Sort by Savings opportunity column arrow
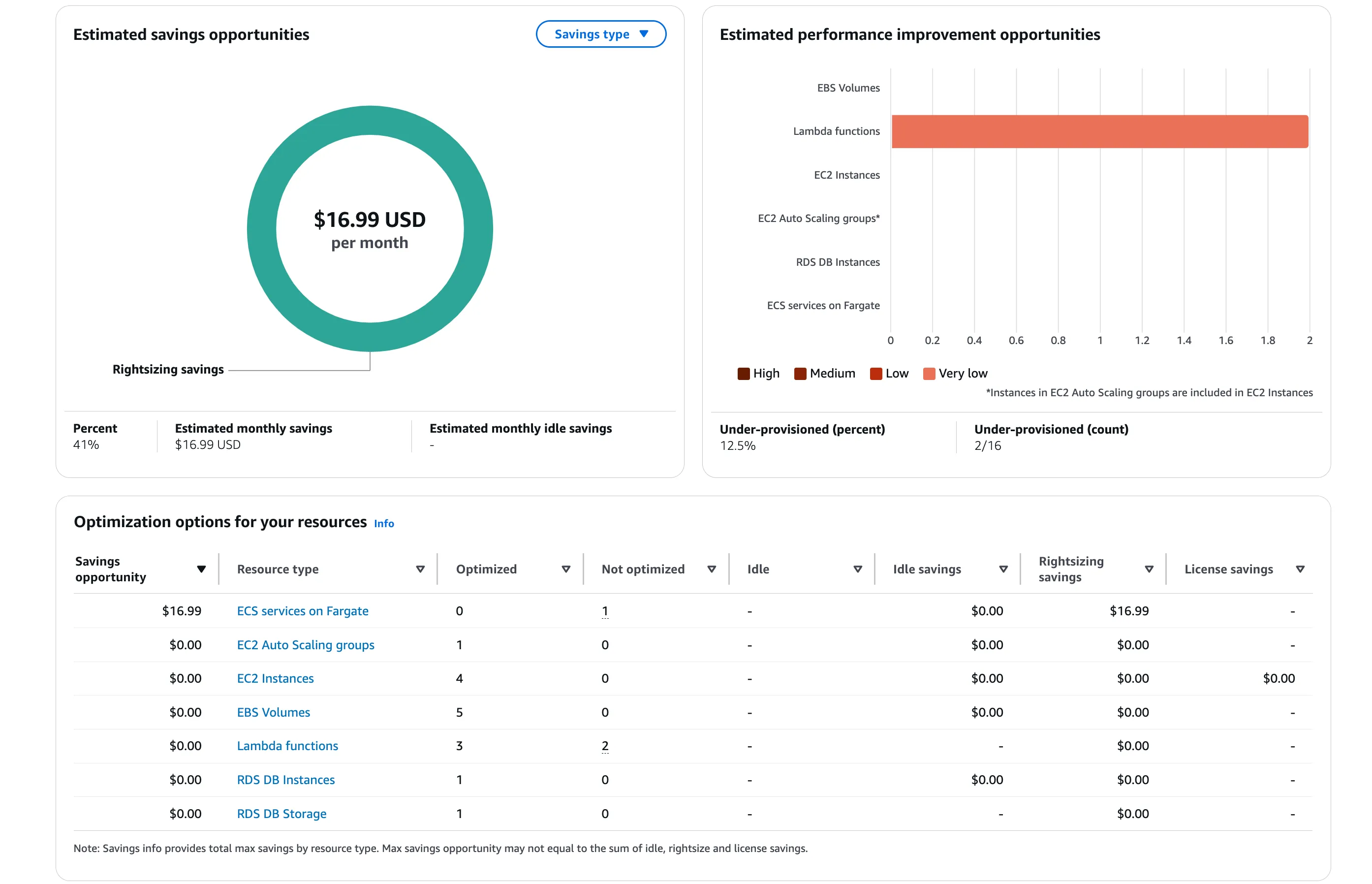1372x884 pixels. coord(201,569)
